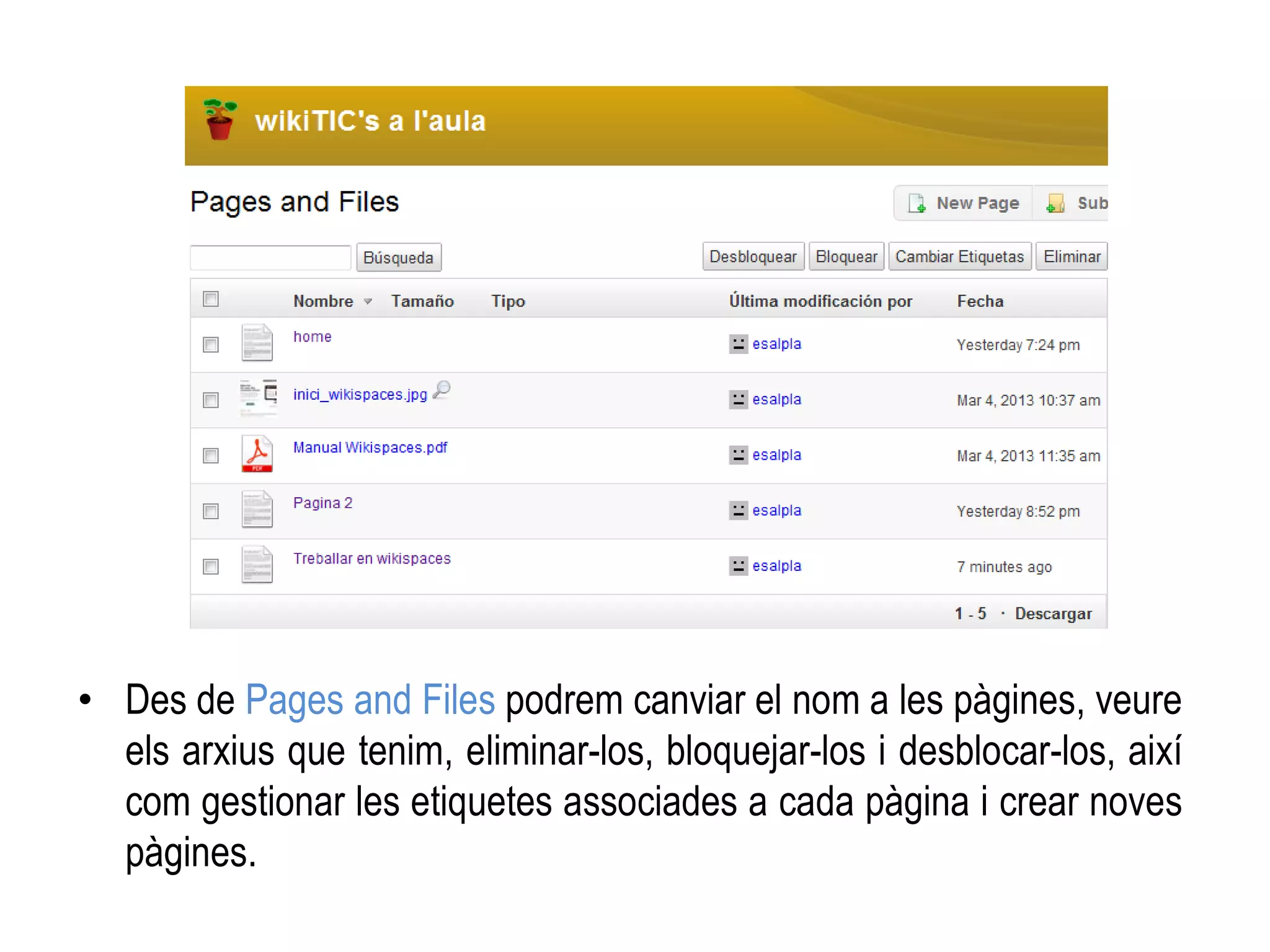The height and width of the screenshot is (952, 1270).
Task: Toggle the select-all checkbox in header
Action: [x=211, y=299]
